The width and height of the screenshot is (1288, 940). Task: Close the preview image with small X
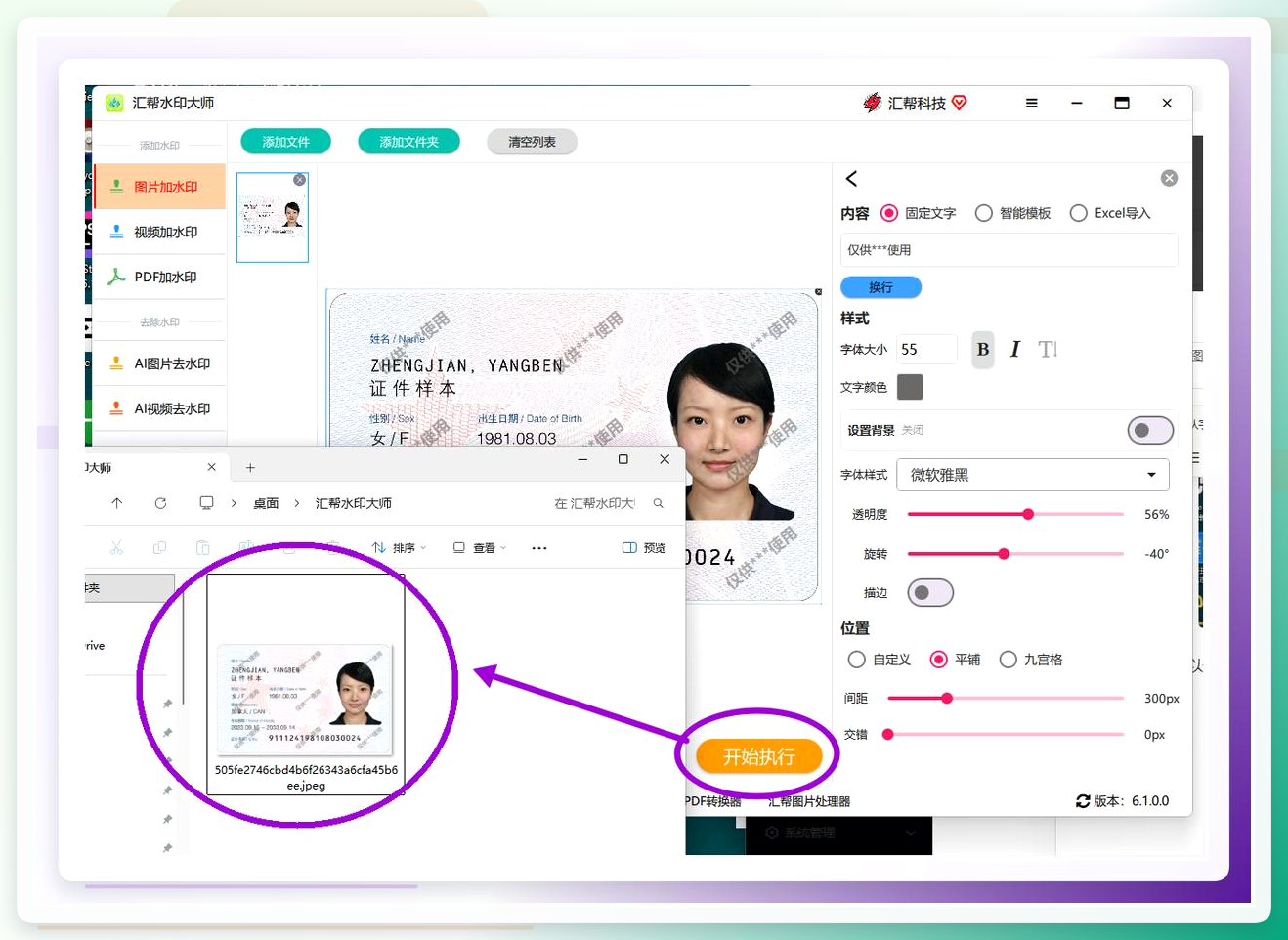click(x=818, y=291)
